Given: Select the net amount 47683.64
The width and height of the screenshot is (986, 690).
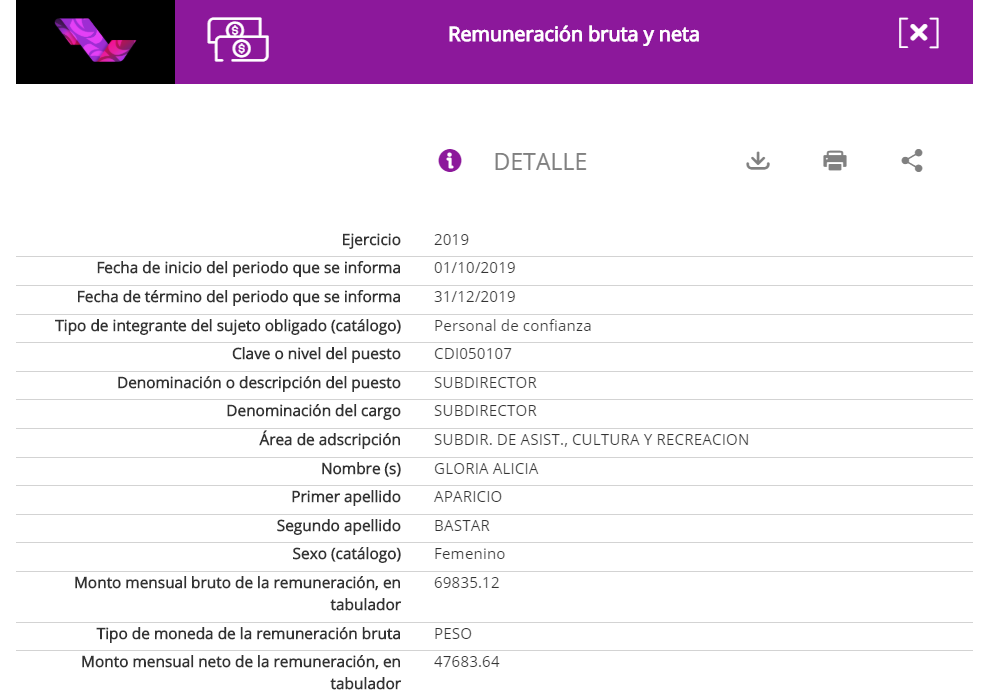Looking at the screenshot, I should pos(467,662).
